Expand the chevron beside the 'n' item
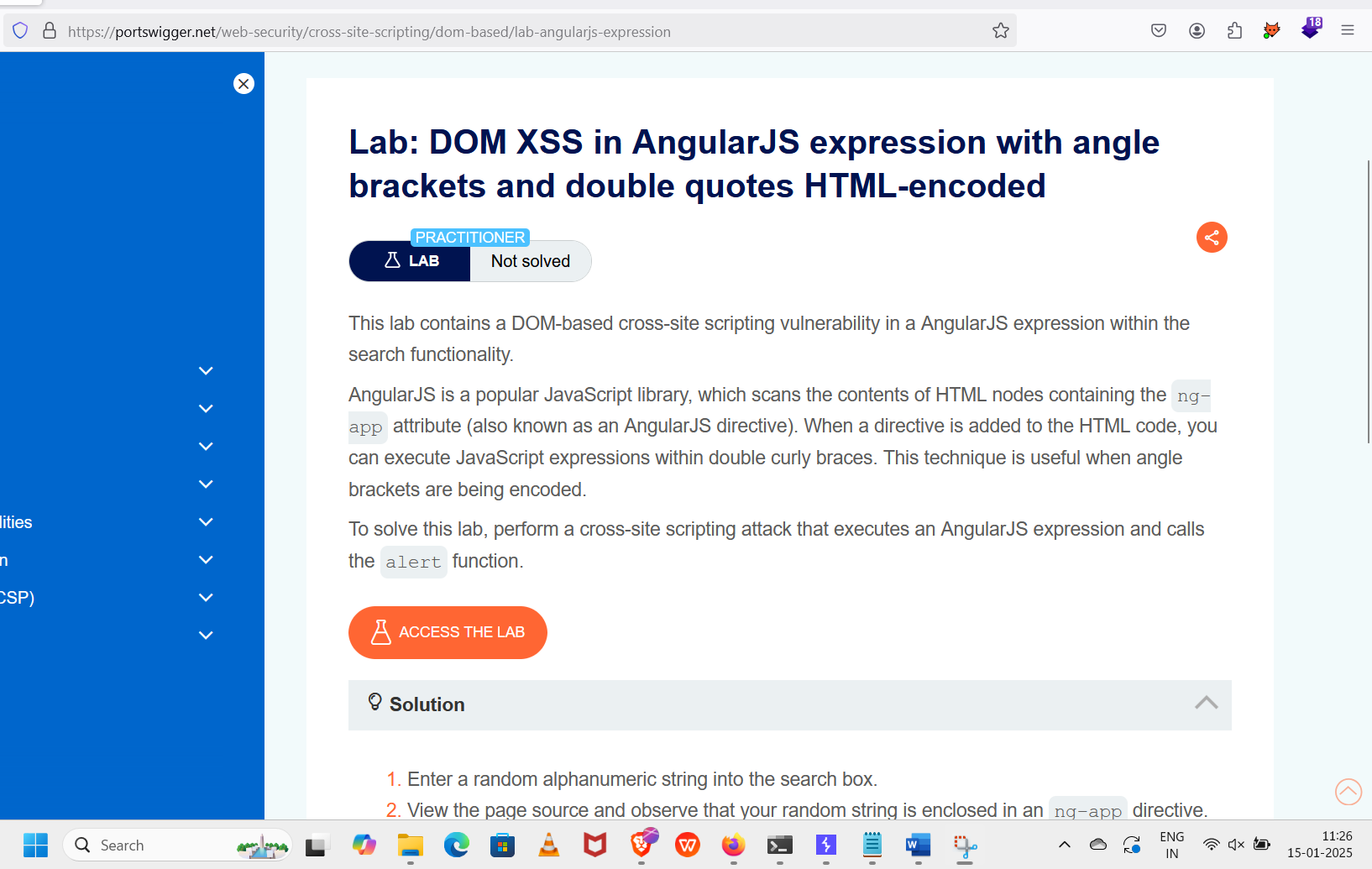The image size is (1372, 869). [206, 559]
